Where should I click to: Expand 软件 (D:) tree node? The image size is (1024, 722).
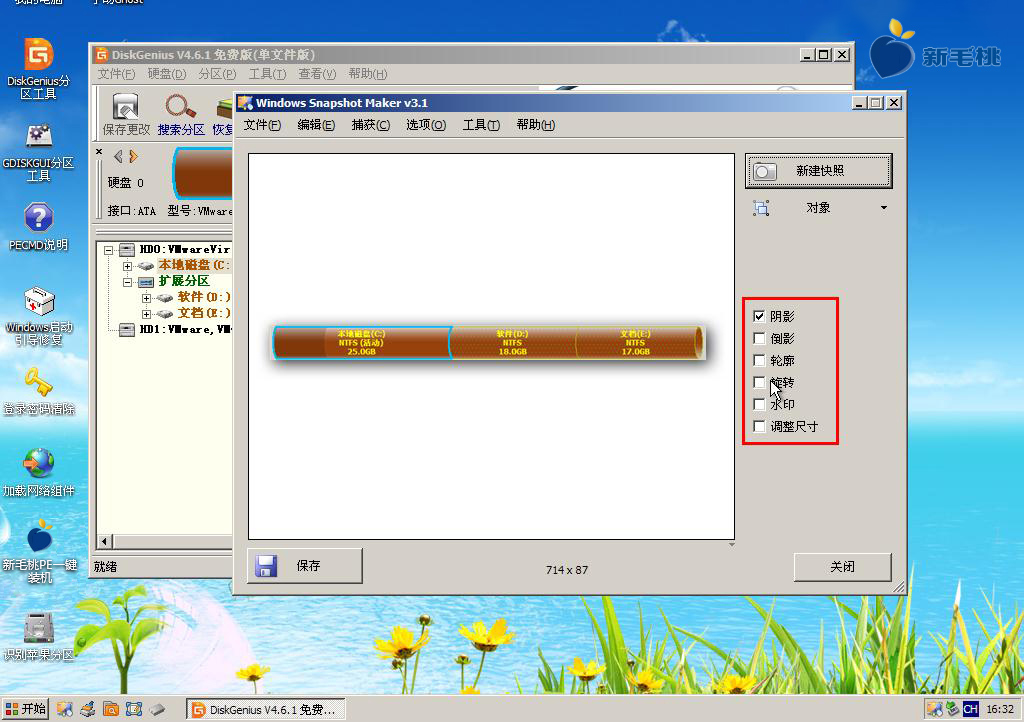146,298
